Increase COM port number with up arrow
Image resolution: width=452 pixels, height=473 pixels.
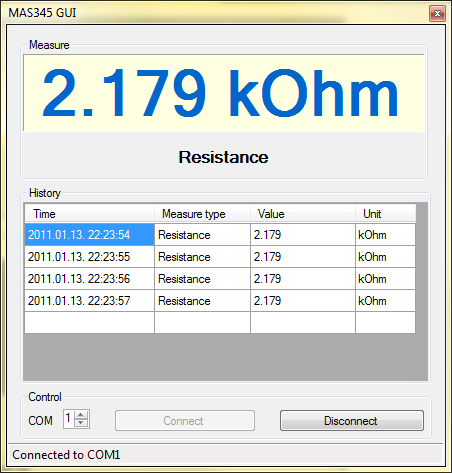coord(81,415)
